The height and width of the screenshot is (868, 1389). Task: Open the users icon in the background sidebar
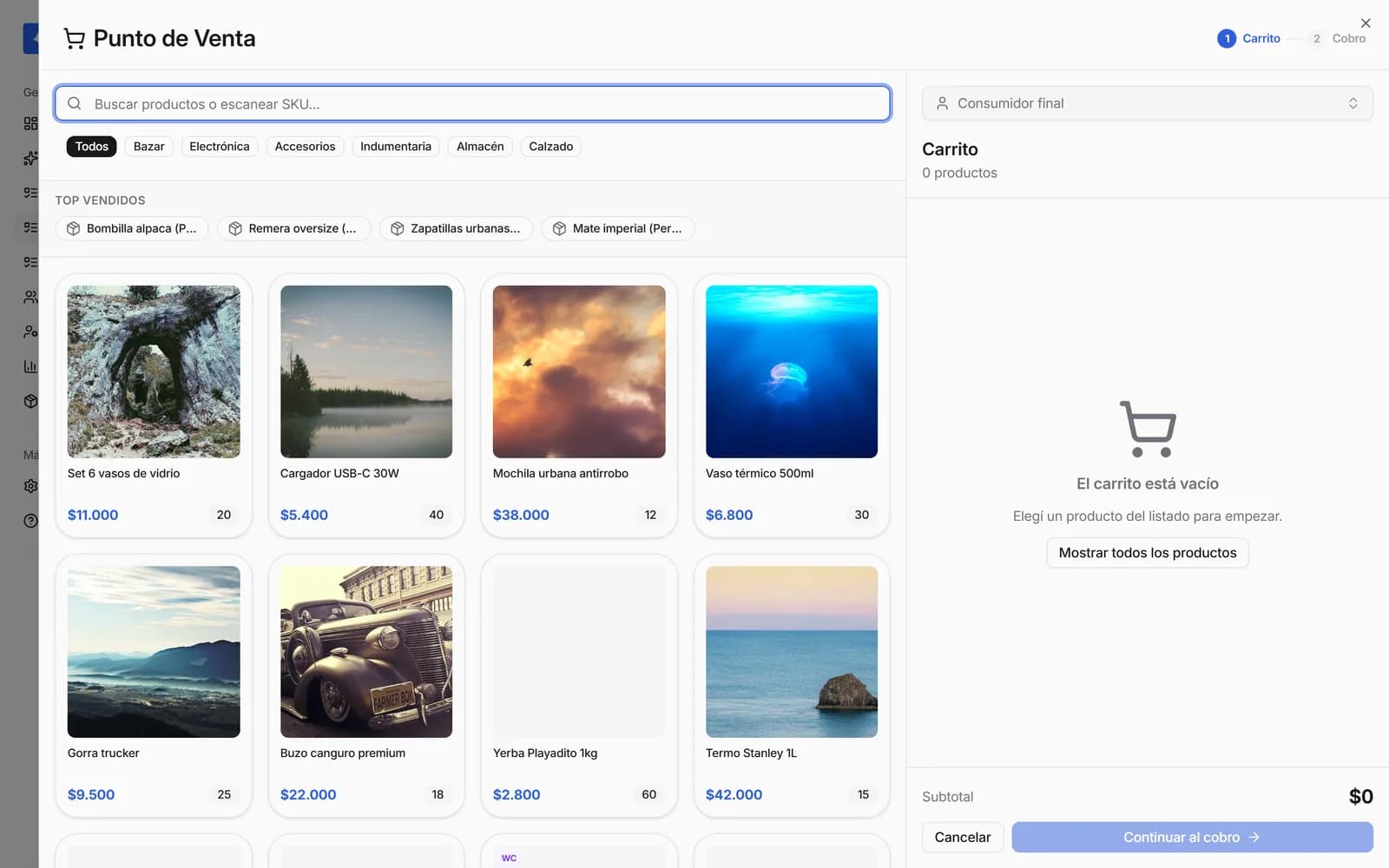[31, 297]
